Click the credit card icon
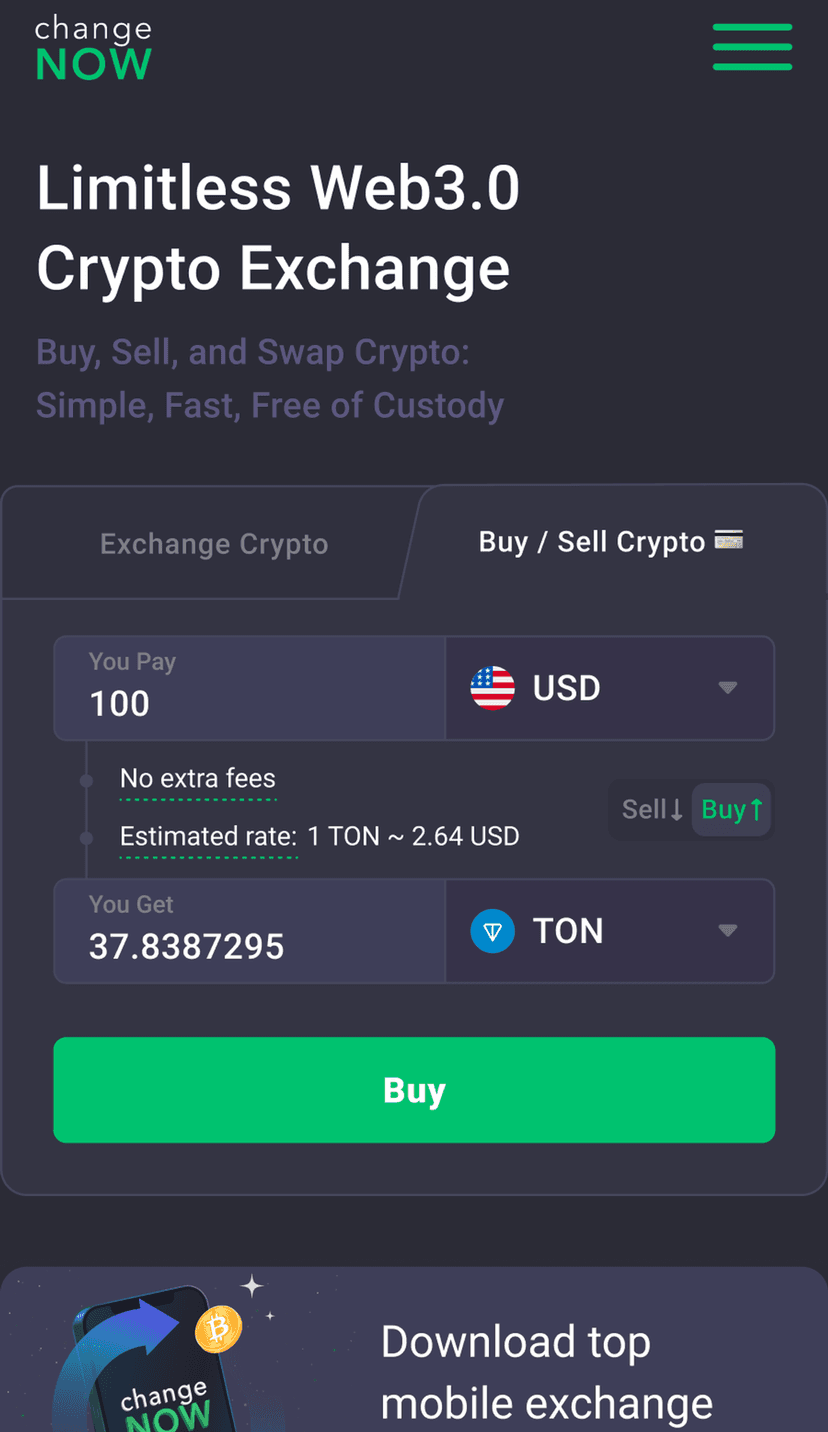Image resolution: width=828 pixels, height=1432 pixels. tap(729, 542)
